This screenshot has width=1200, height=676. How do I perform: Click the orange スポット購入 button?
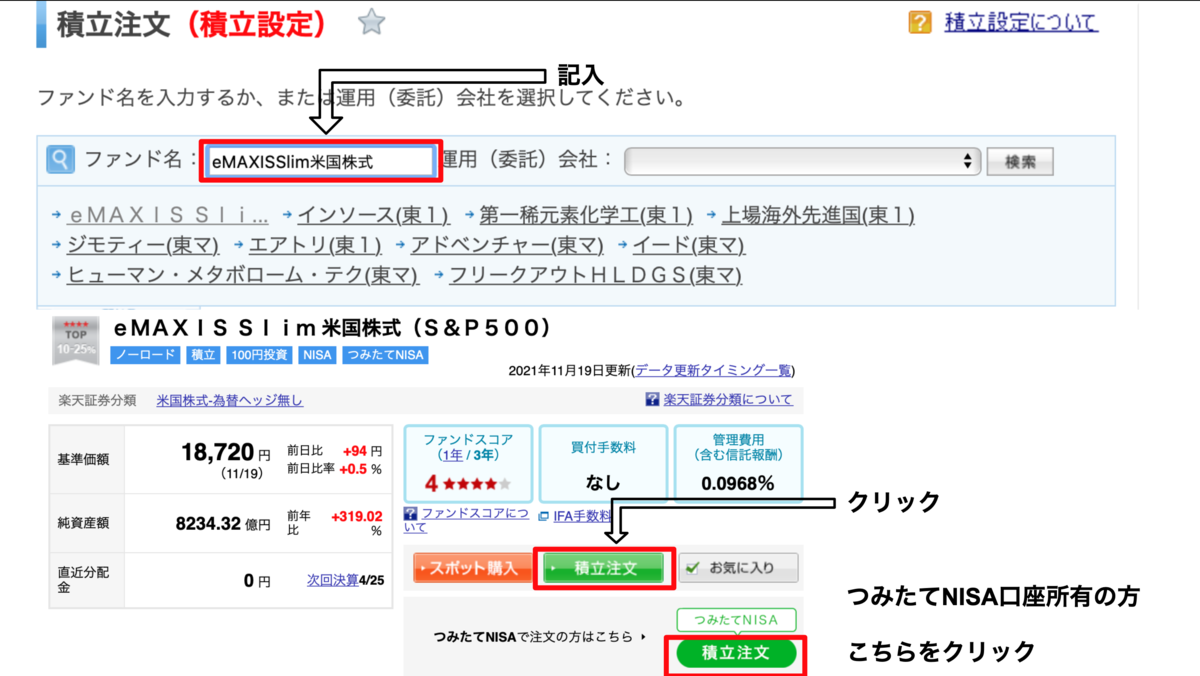click(472, 568)
